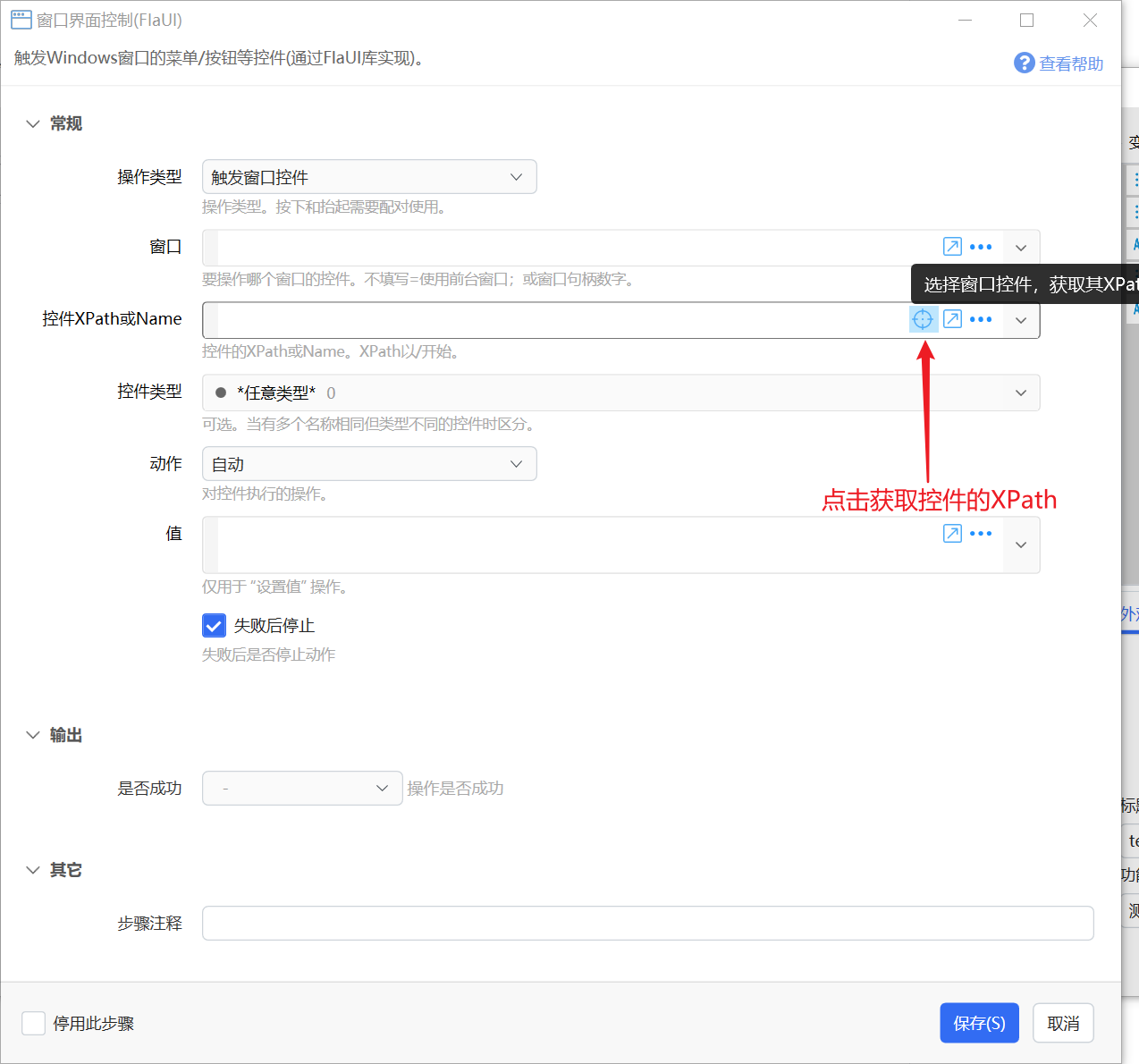Click the 步骤注释 input field

tap(647, 923)
